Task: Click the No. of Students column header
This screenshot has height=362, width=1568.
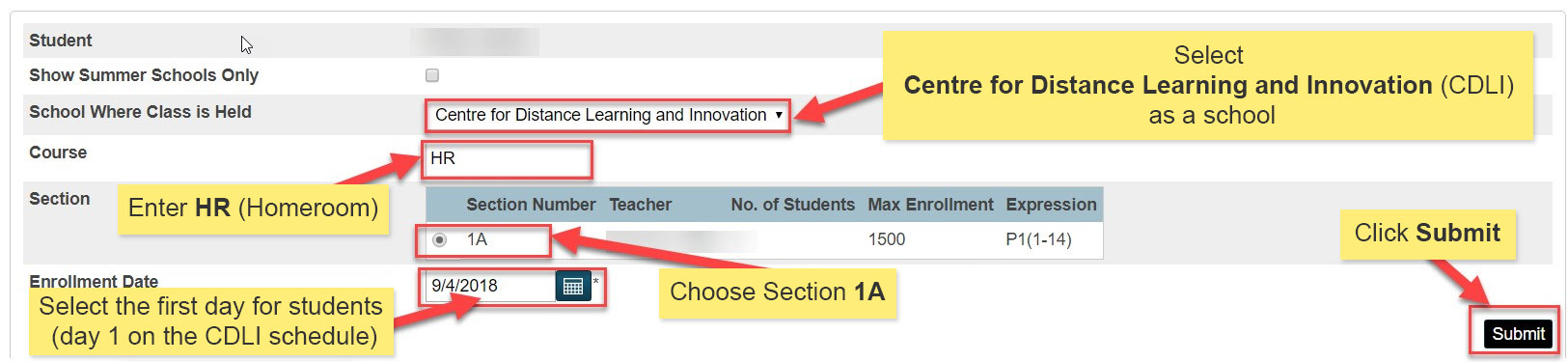Action: coord(792,205)
